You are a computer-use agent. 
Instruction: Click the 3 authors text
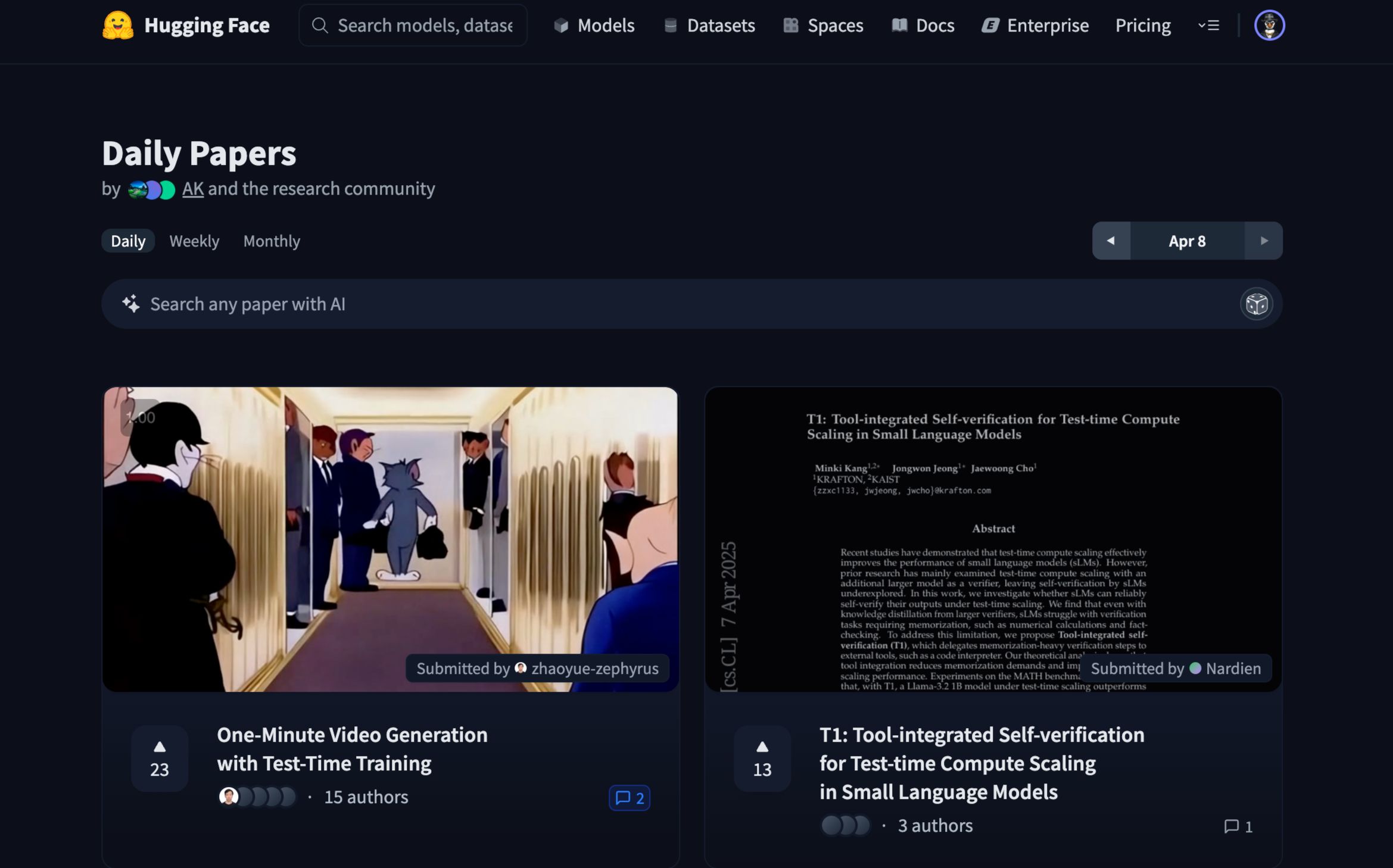coord(935,826)
